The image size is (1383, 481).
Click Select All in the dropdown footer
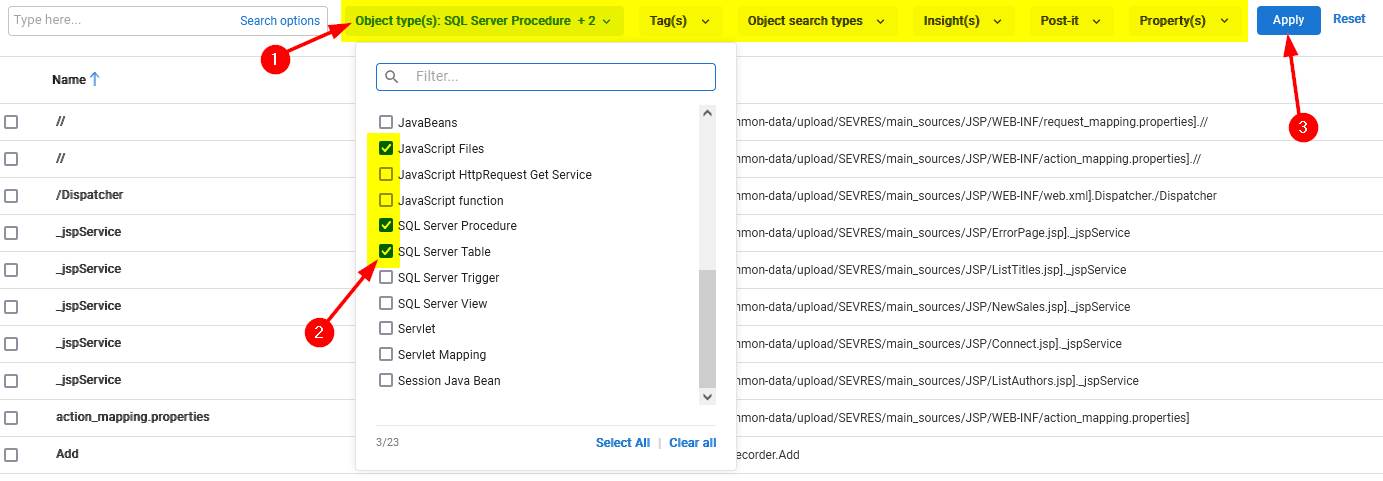point(622,443)
